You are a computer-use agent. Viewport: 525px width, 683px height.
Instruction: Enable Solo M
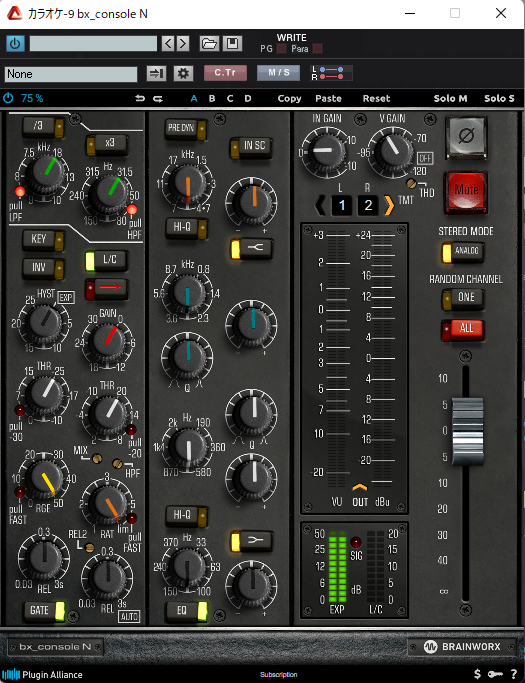point(450,98)
